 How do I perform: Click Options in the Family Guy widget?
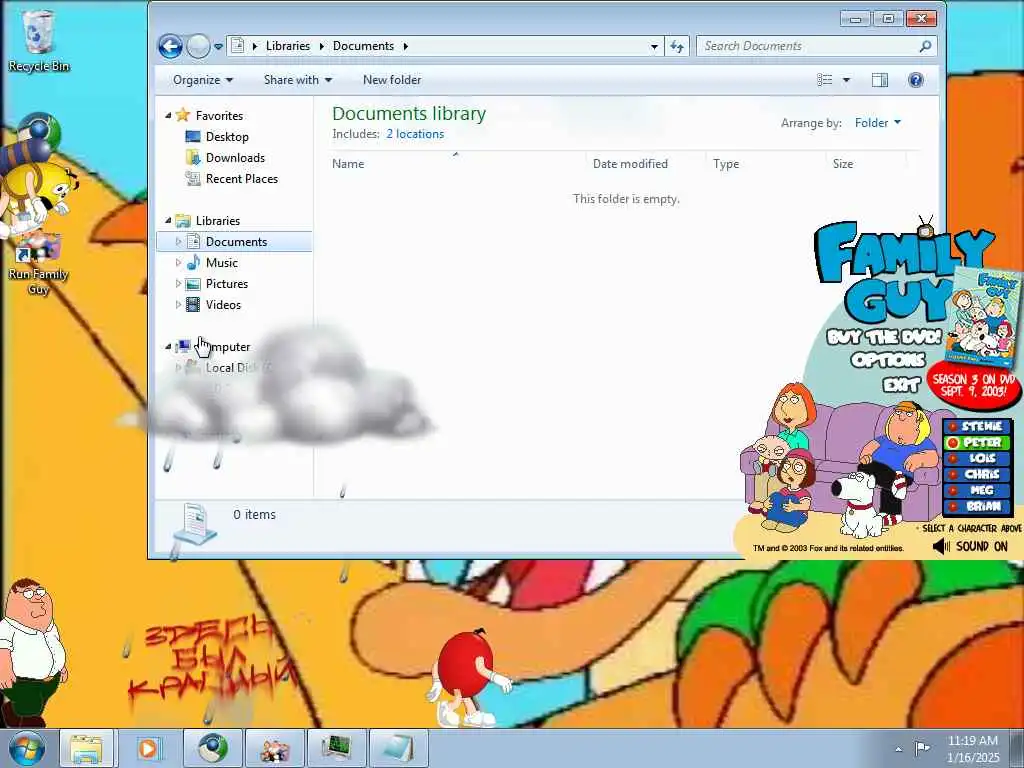tap(888, 360)
